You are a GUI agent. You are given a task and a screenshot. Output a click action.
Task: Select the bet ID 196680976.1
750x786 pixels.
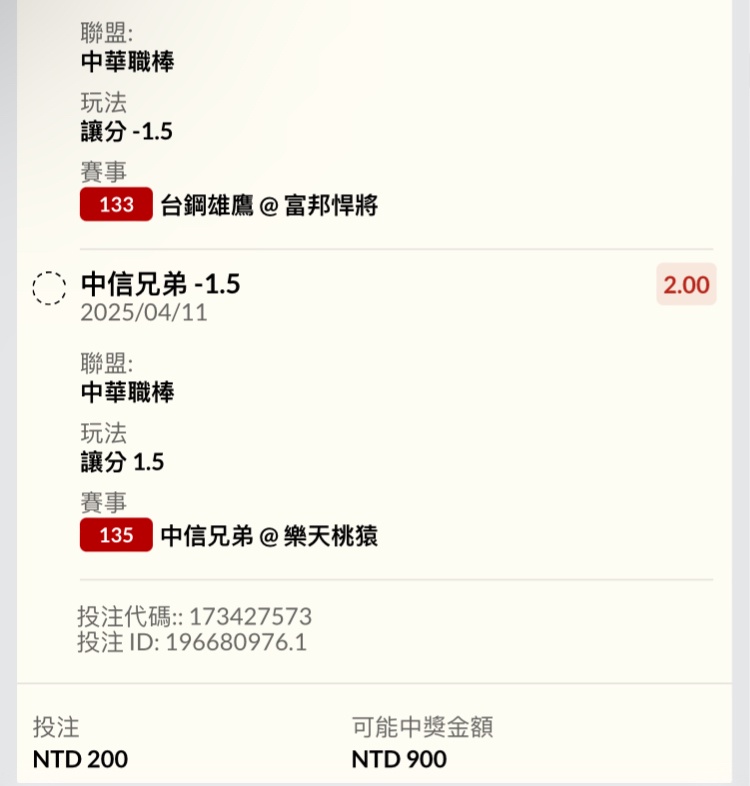point(236,642)
